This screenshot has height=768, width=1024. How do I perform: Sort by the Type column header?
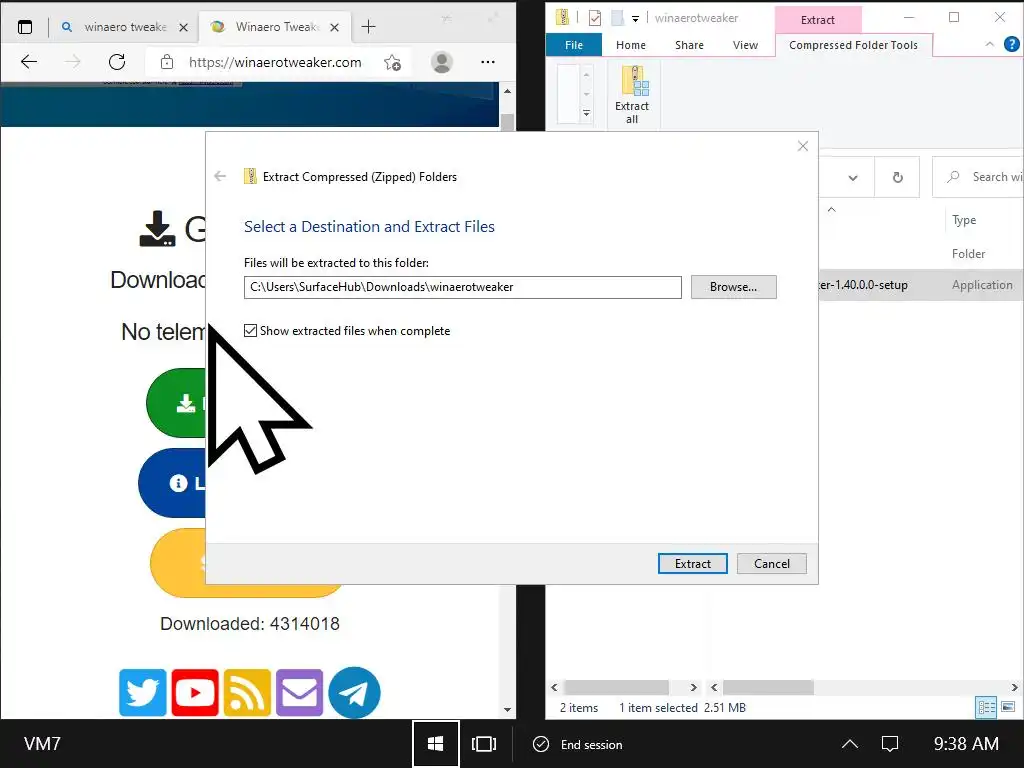(x=964, y=220)
